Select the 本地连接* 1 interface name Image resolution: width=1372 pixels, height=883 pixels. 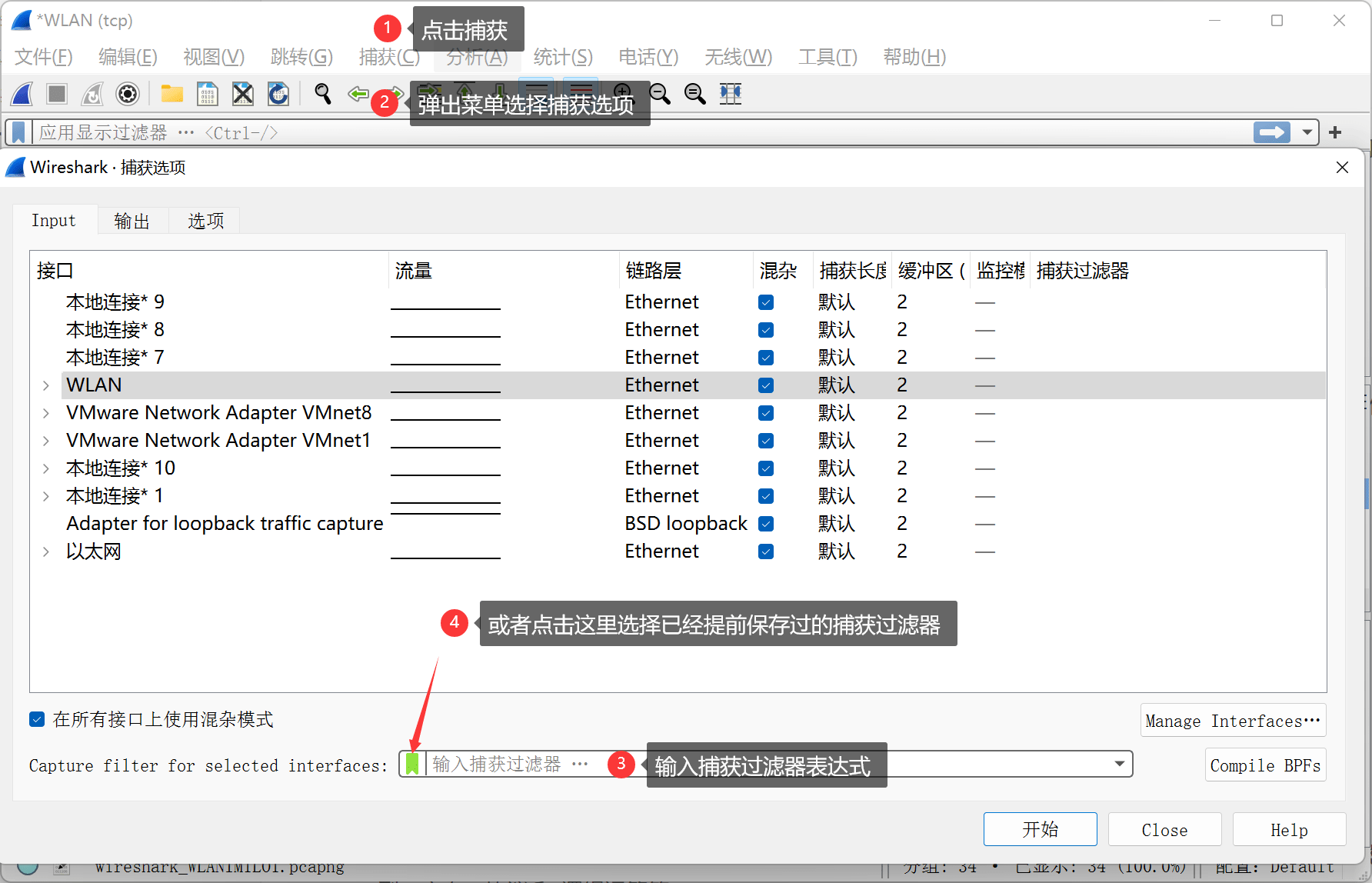115,496
